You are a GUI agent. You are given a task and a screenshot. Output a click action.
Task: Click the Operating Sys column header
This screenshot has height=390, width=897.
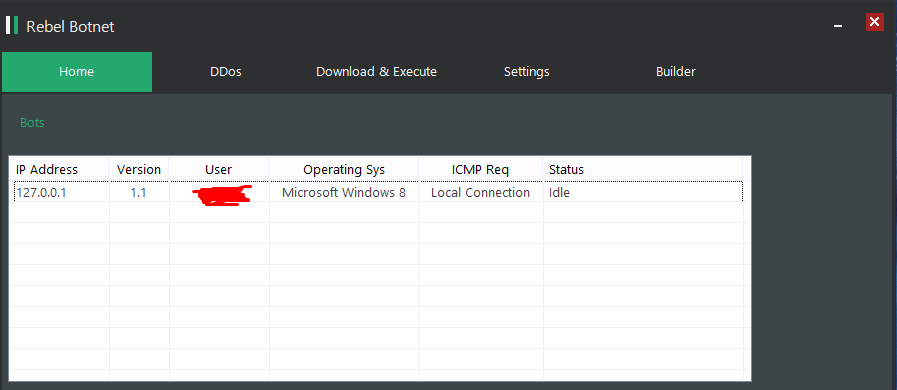[x=344, y=169]
